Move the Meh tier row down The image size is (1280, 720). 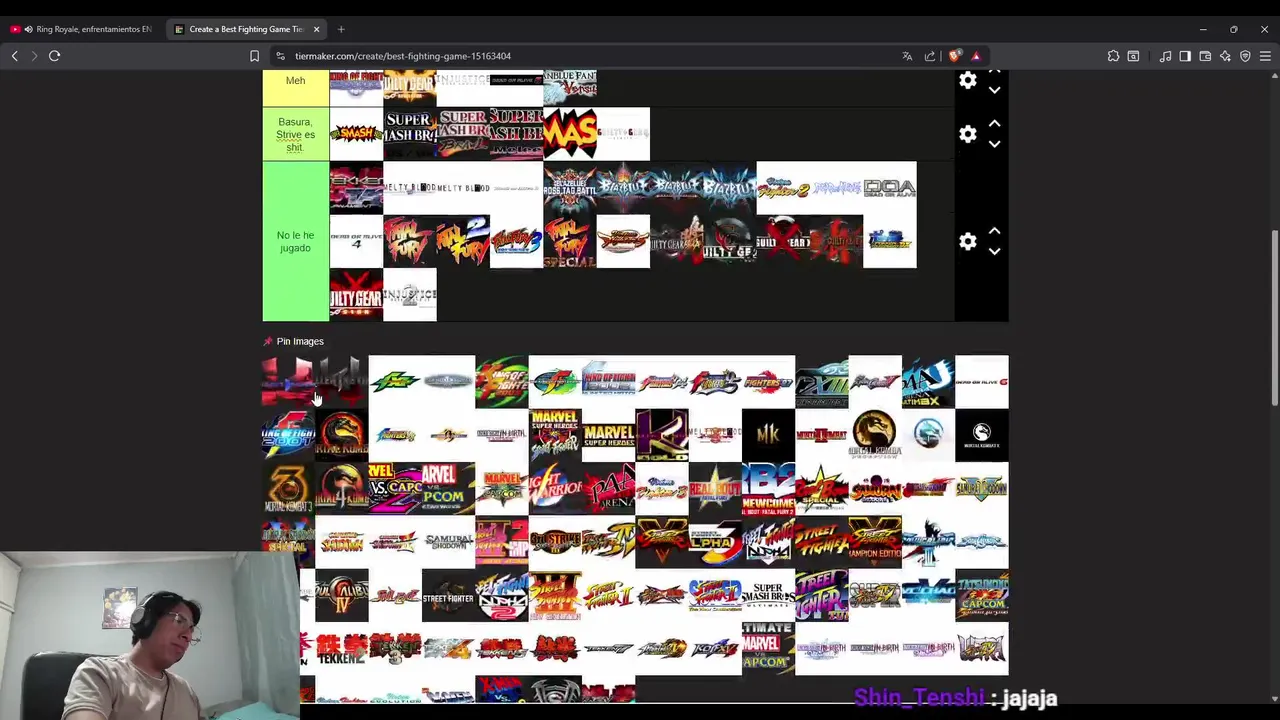[994, 90]
